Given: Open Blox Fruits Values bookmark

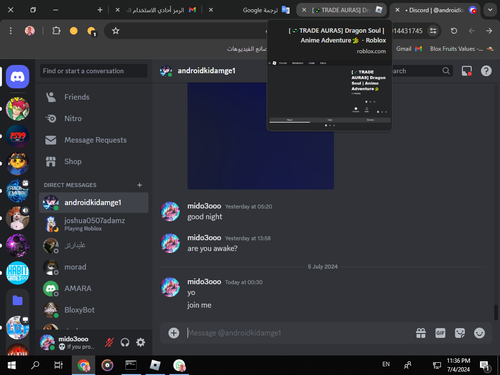Looking at the screenshot, I should [461, 49].
